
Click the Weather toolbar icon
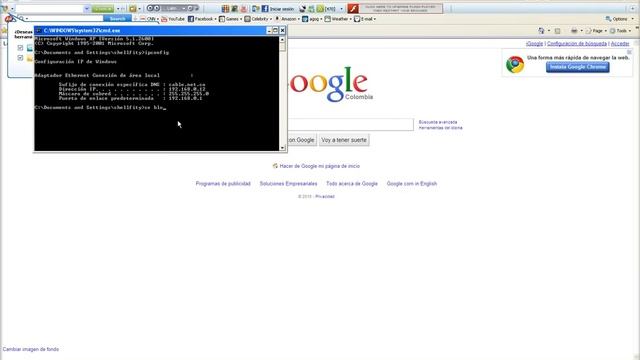(327, 19)
